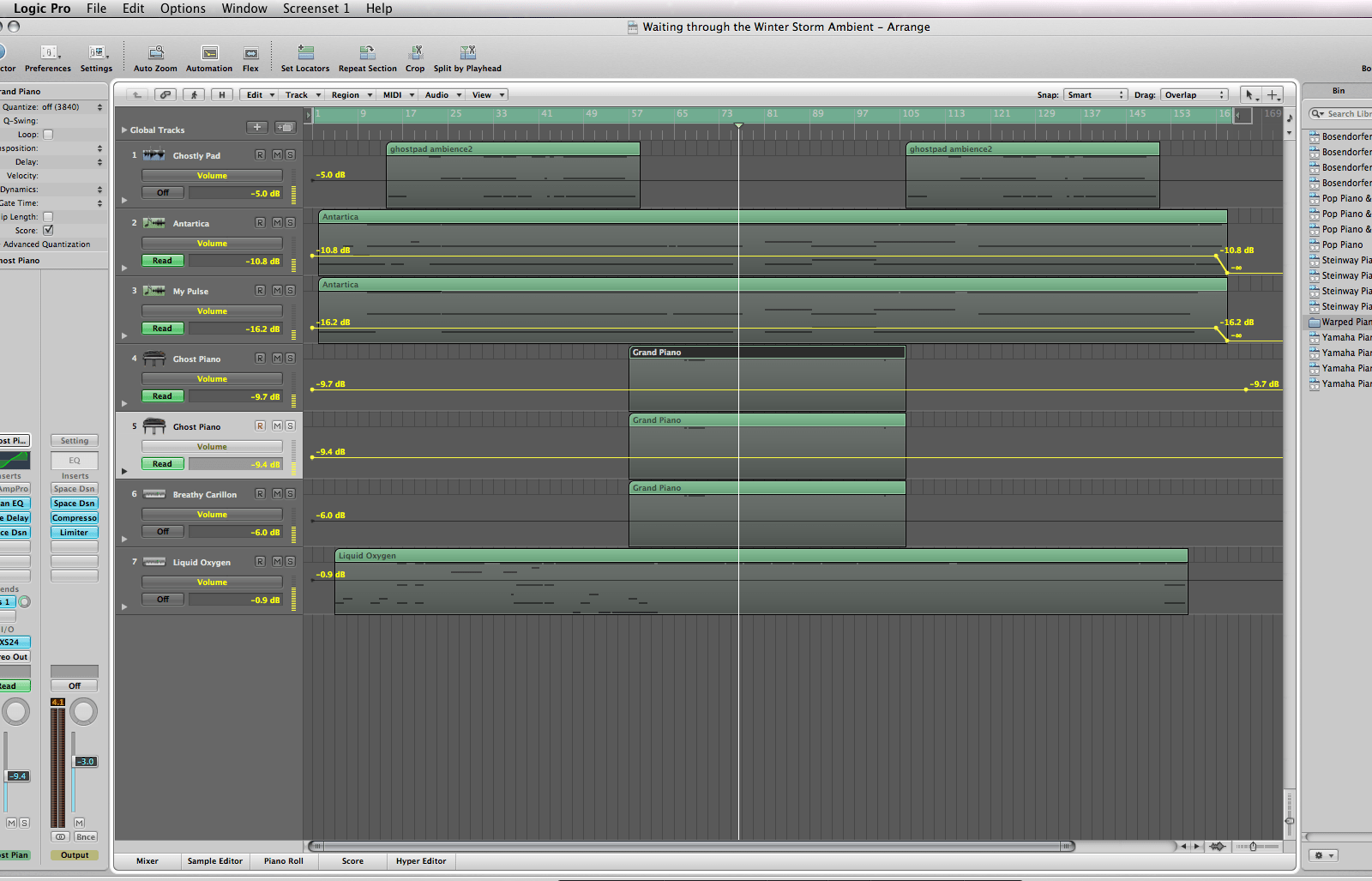Open the Snap dropdown set to Smart

[1095, 95]
